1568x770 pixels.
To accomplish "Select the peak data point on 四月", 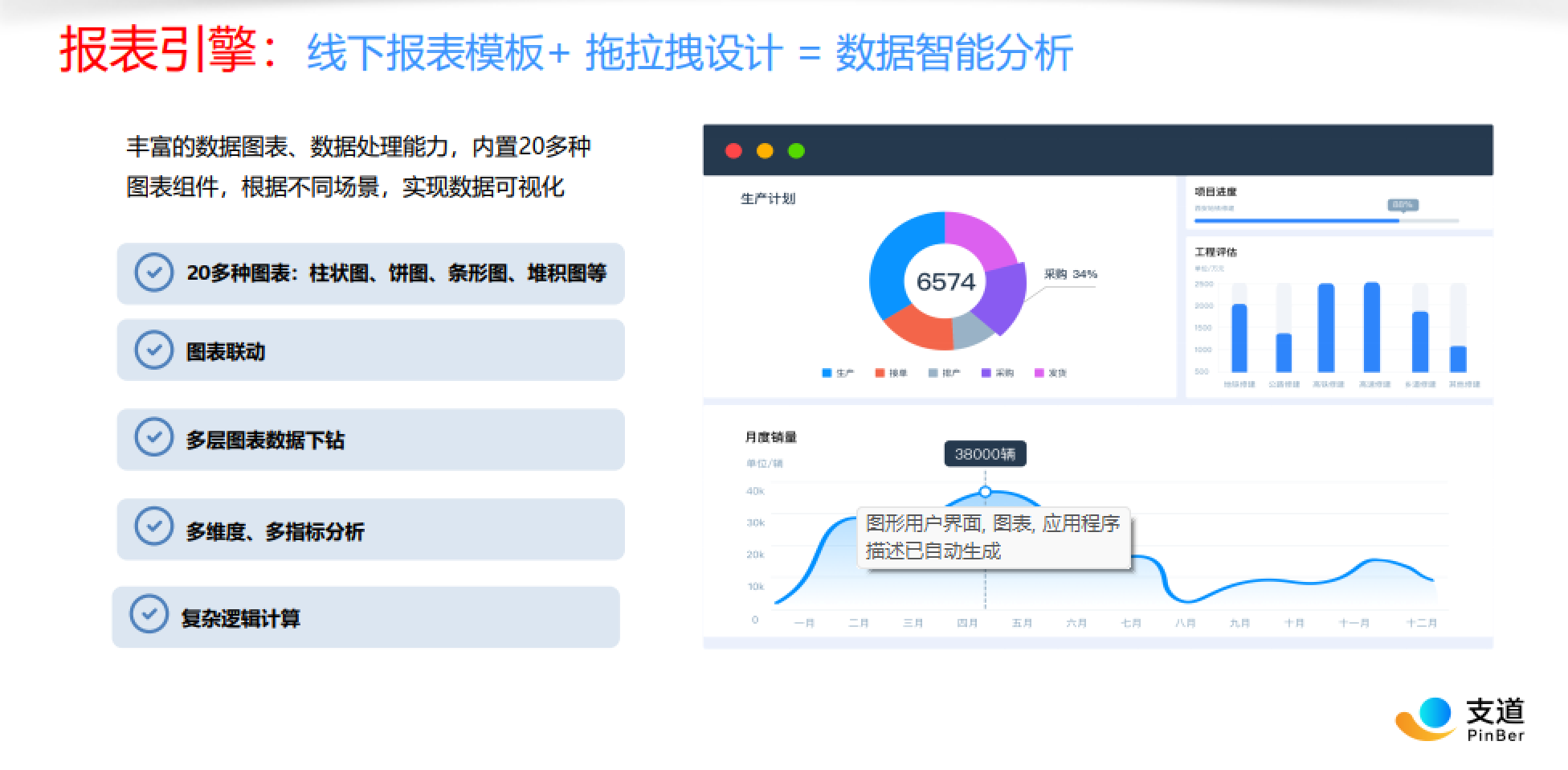I will pos(984,490).
